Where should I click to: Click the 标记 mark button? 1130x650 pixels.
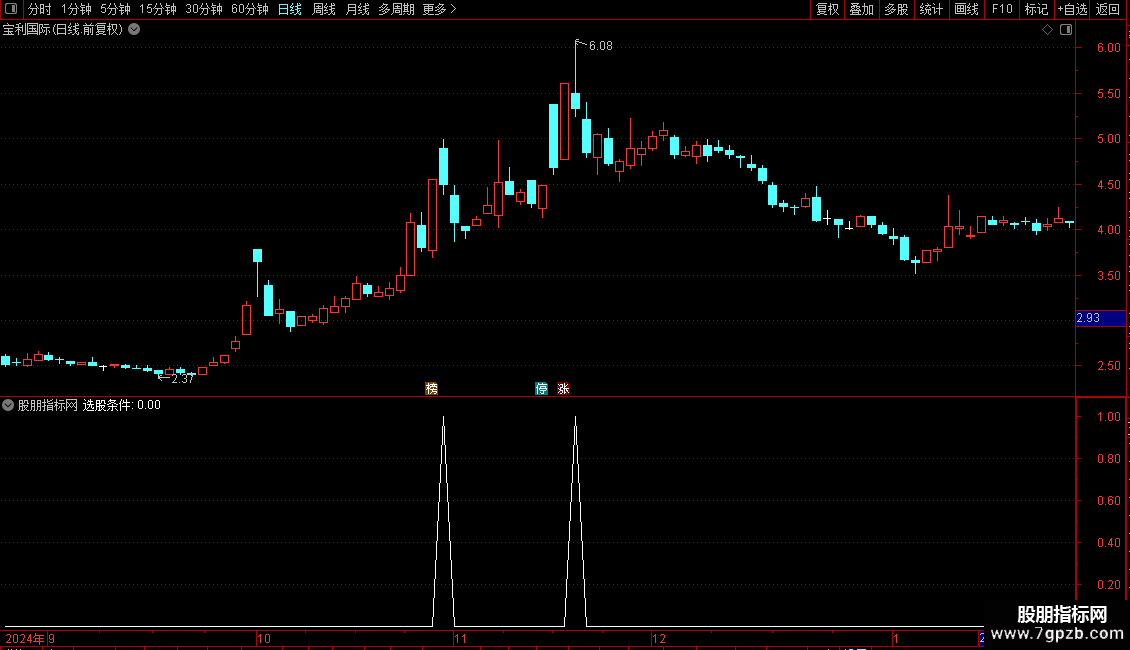[1036, 9]
